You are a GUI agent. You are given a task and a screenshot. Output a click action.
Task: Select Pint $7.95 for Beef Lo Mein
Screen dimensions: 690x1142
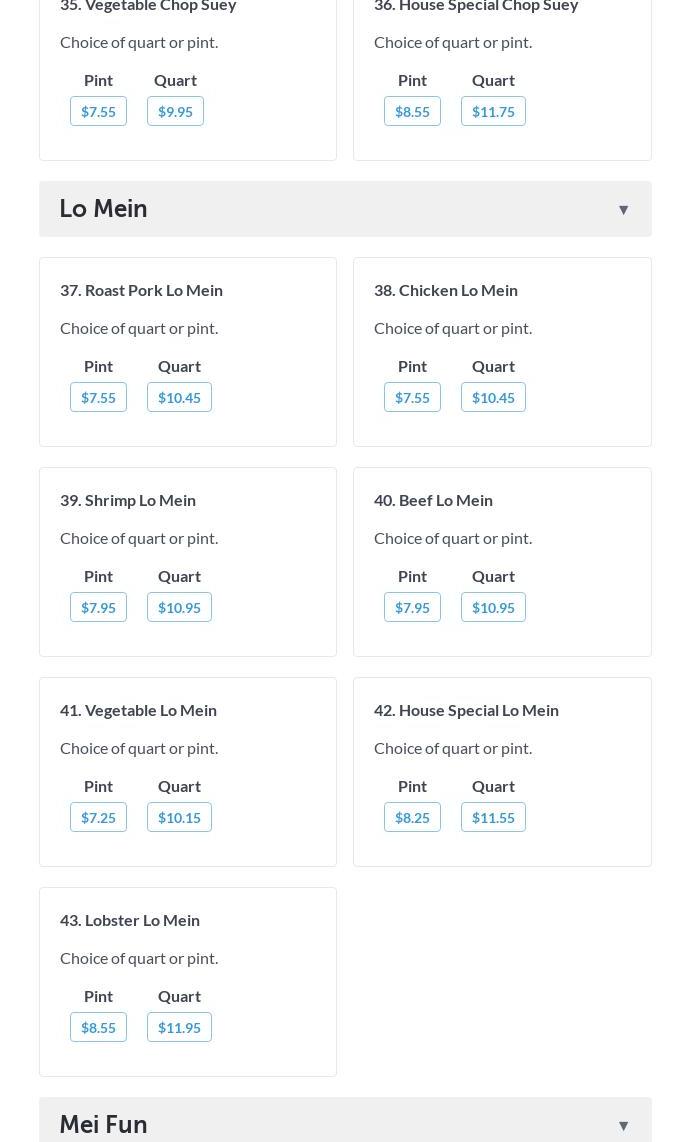[x=412, y=607]
